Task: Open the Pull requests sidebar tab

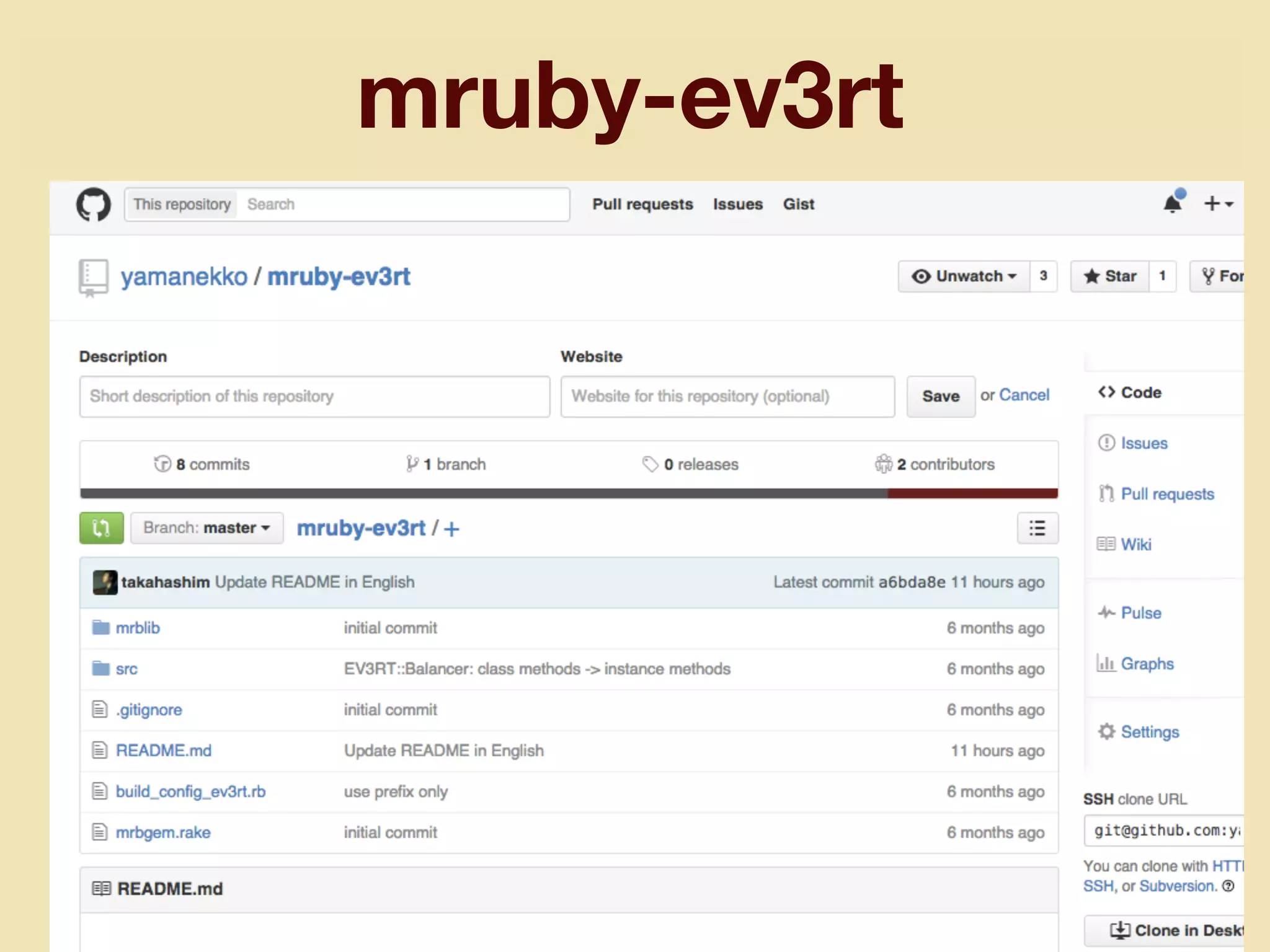Action: tap(1156, 494)
